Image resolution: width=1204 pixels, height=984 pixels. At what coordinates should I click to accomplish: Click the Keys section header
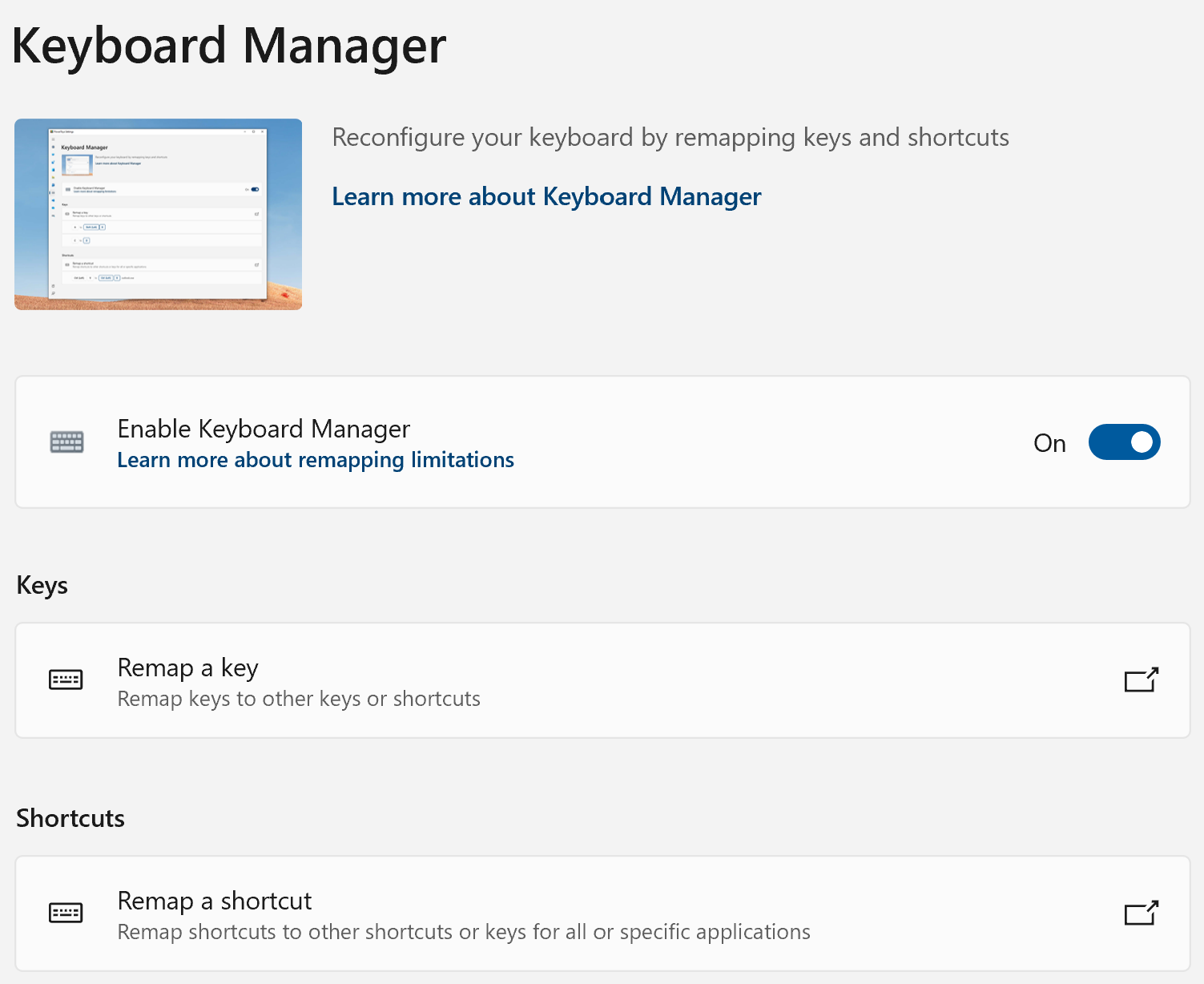(42, 585)
